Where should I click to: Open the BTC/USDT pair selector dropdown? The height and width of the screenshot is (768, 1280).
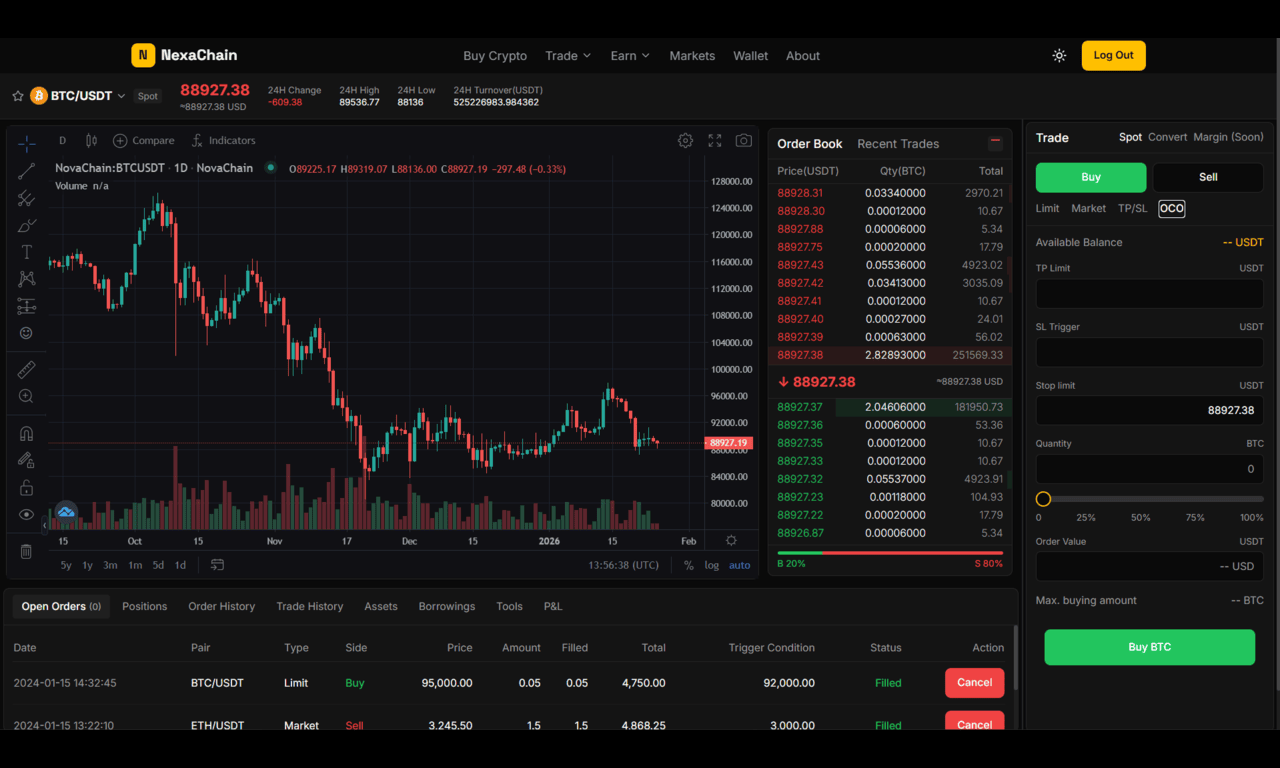[121, 96]
